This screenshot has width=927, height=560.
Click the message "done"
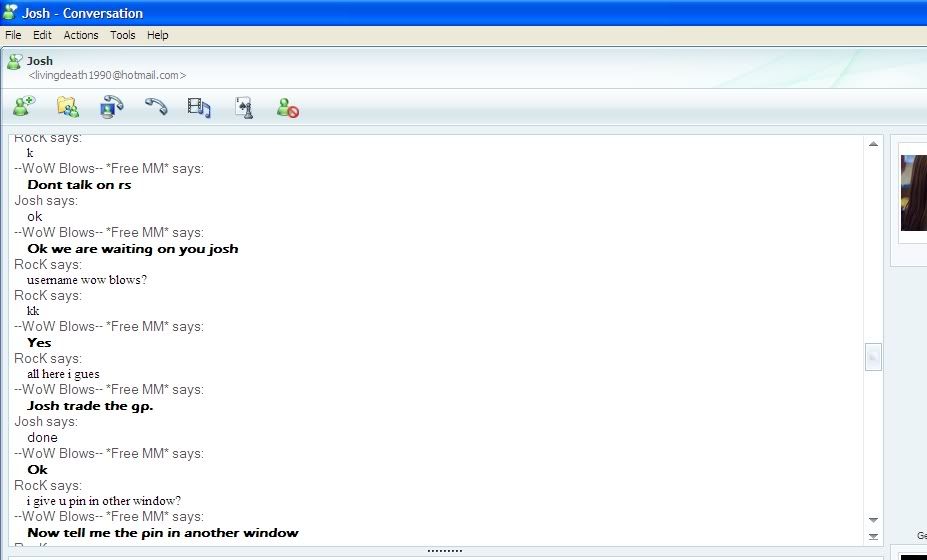point(43,438)
